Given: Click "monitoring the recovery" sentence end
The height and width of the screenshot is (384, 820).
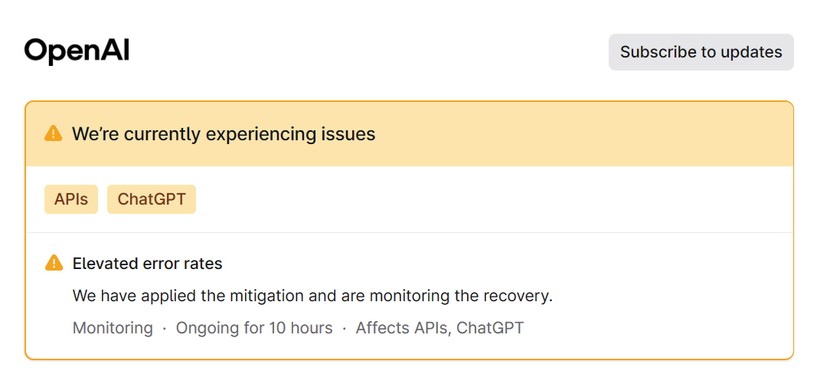Looking at the screenshot, I should click(x=461, y=296).
